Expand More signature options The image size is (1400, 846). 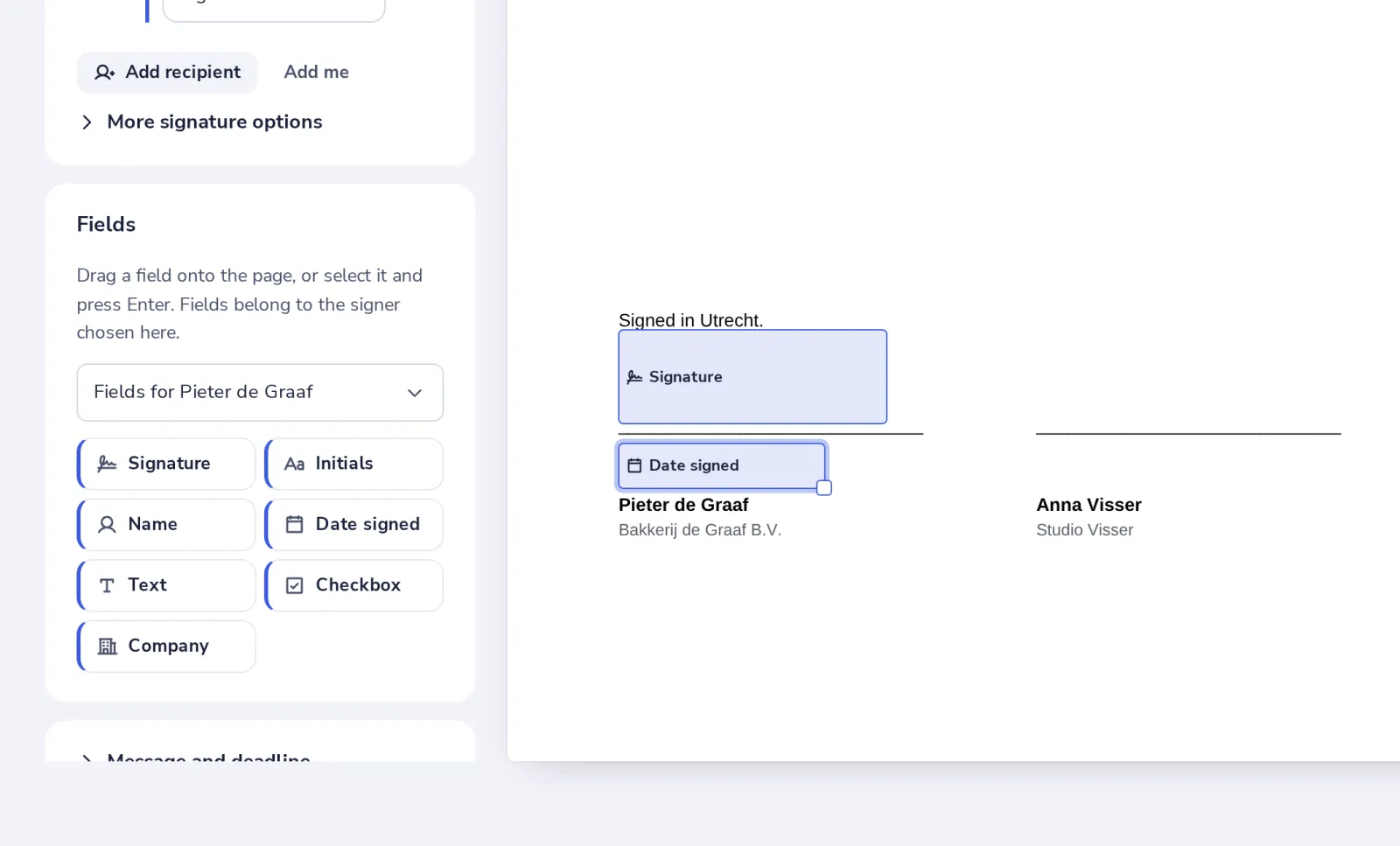coord(201,122)
